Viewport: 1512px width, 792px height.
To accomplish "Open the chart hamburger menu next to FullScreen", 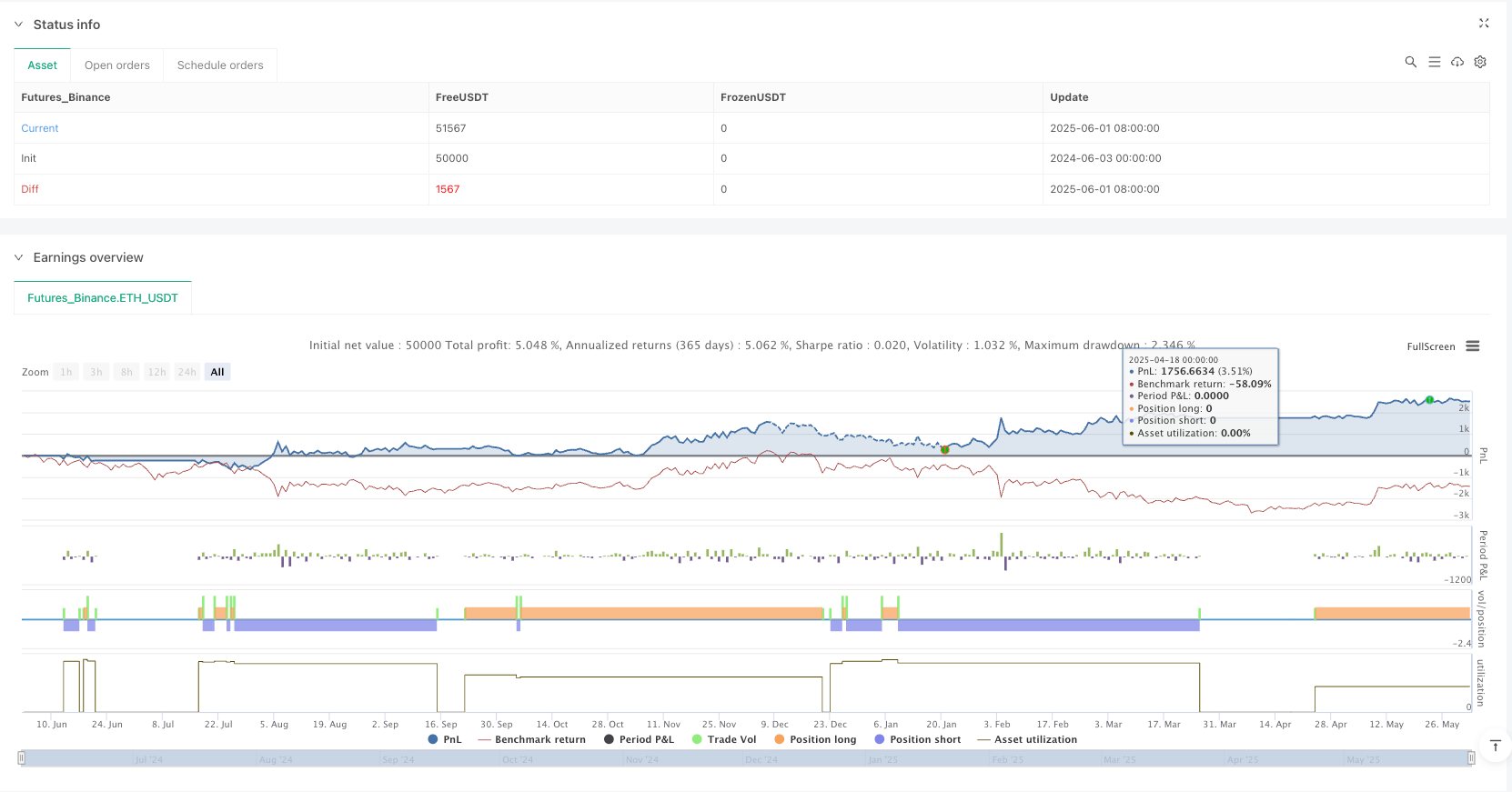I will click(1473, 346).
